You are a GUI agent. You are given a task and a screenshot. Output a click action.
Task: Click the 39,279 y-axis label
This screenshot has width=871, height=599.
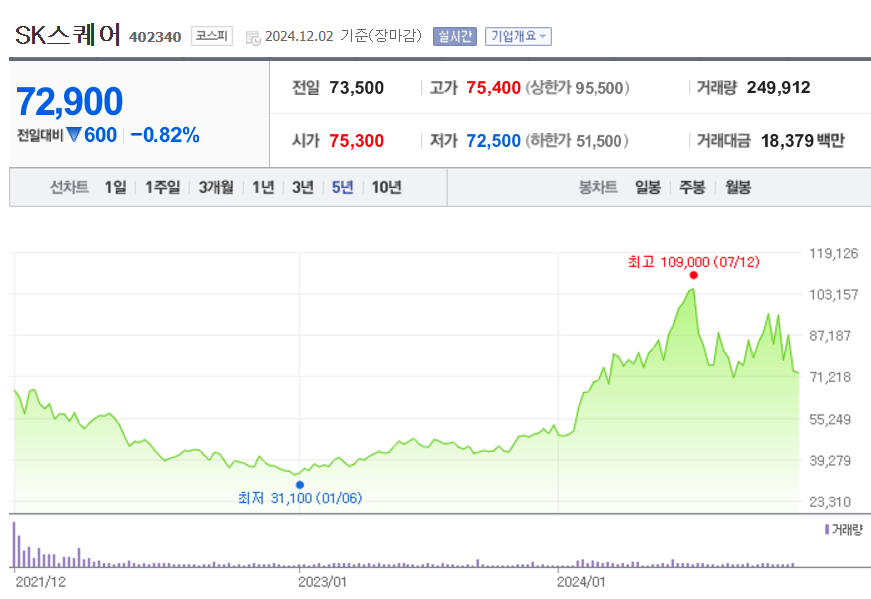[830, 461]
